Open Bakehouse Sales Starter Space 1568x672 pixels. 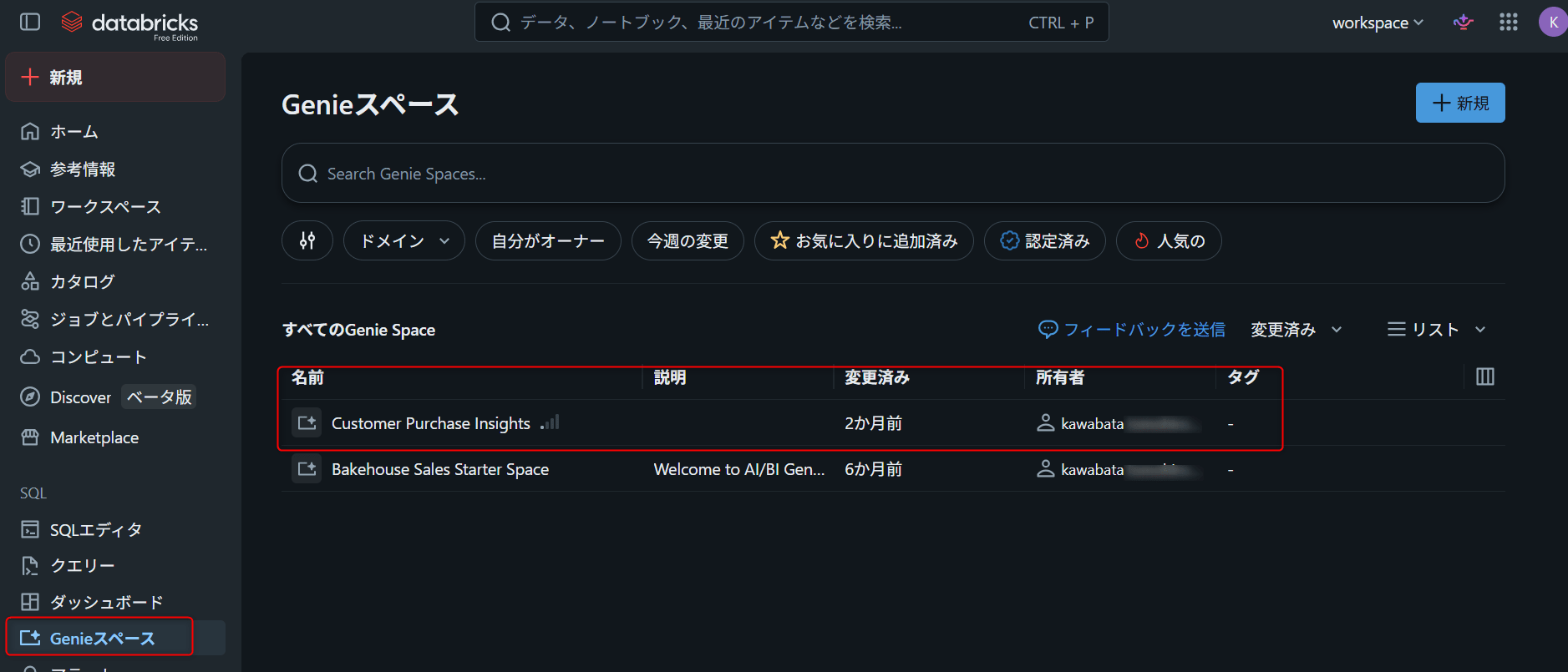click(x=440, y=469)
